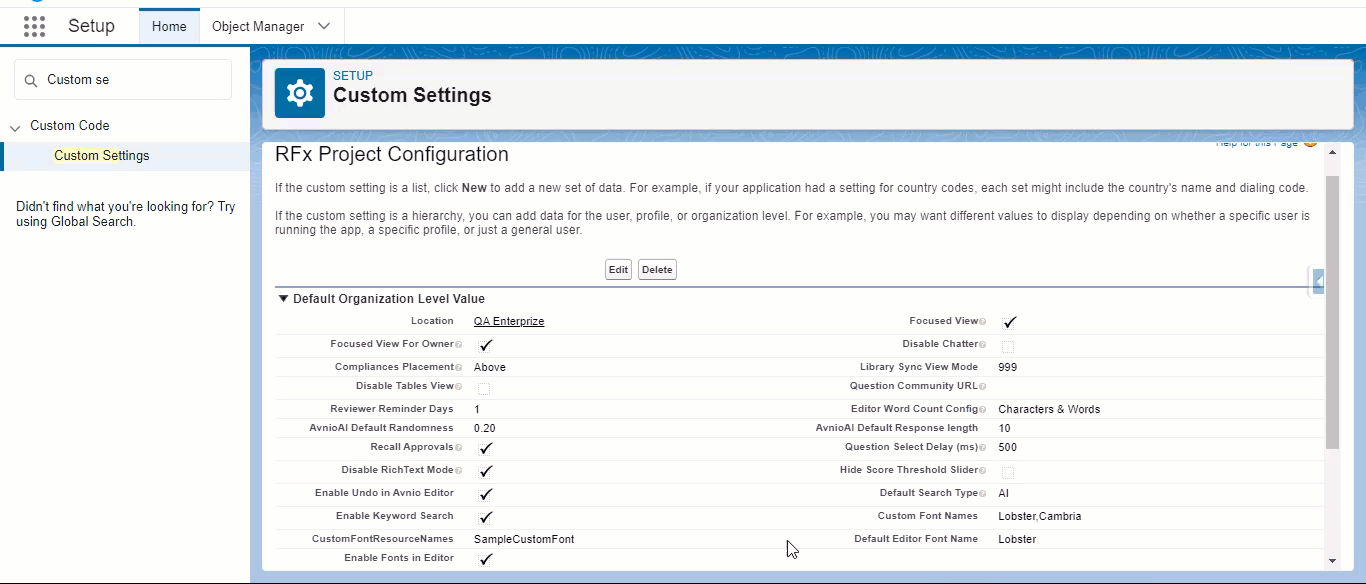The height and width of the screenshot is (584, 1366).
Task: Click help icon beside Default Search Type
Action: click(982, 494)
